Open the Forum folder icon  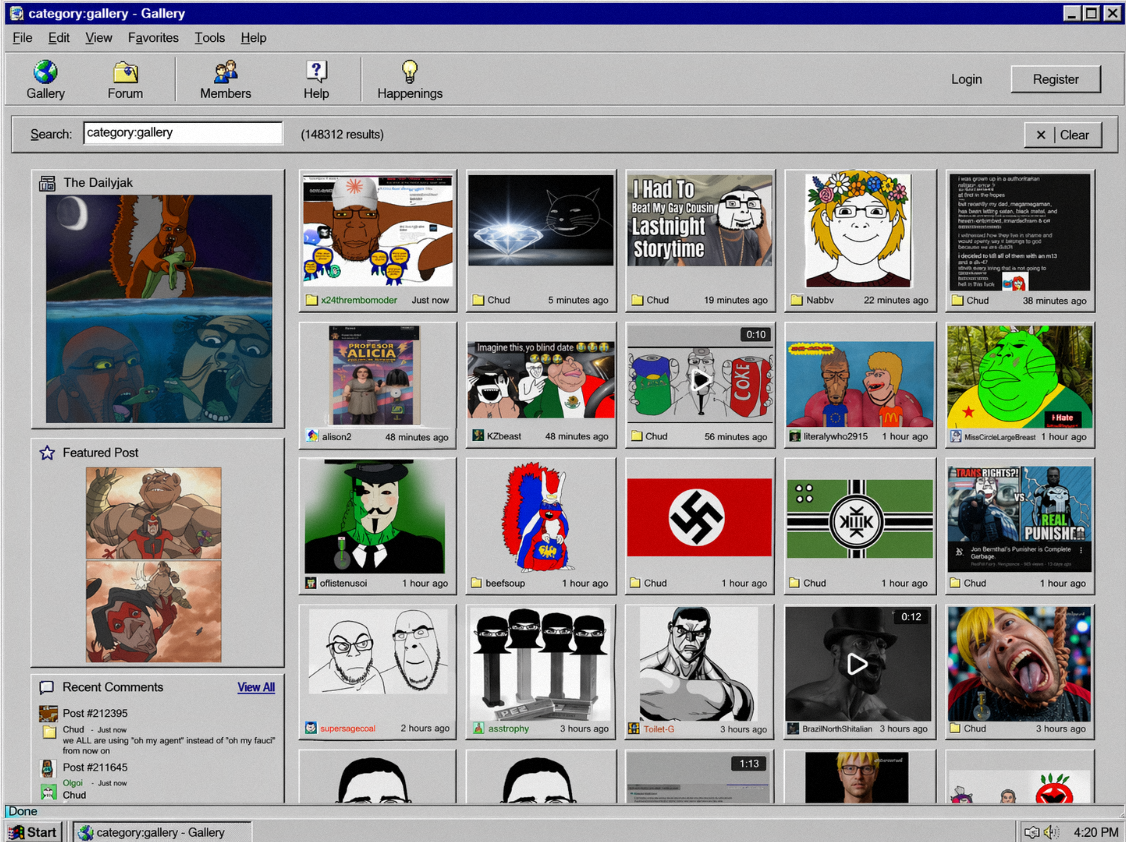125,72
